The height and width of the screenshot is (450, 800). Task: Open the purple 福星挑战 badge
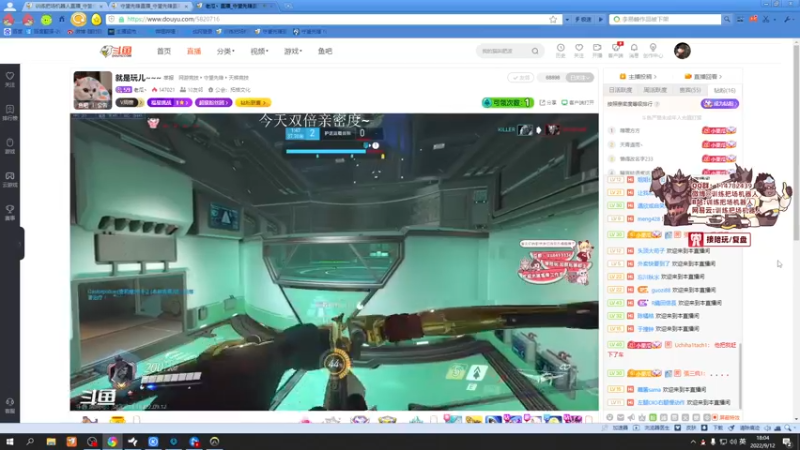tap(169, 103)
